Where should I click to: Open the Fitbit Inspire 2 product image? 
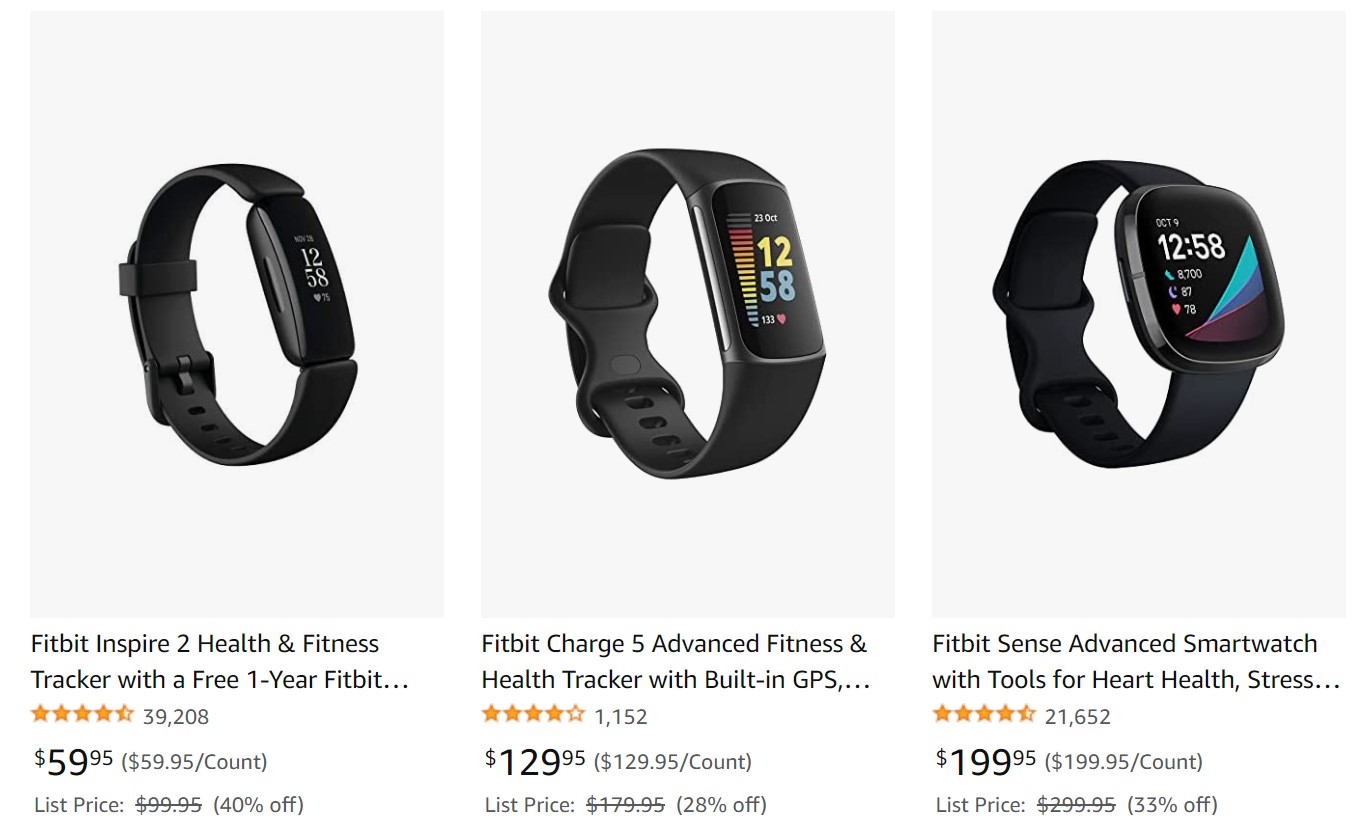coord(237,314)
